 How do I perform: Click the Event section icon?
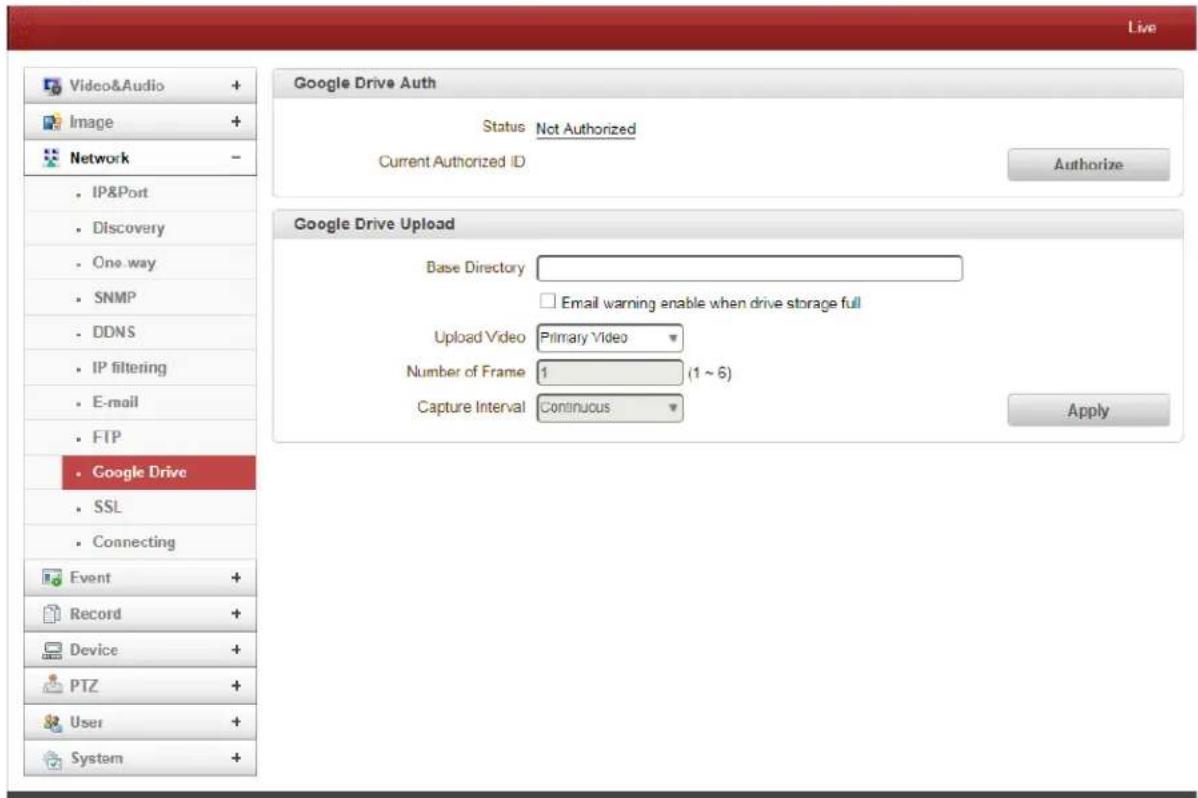[x=52, y=578]
